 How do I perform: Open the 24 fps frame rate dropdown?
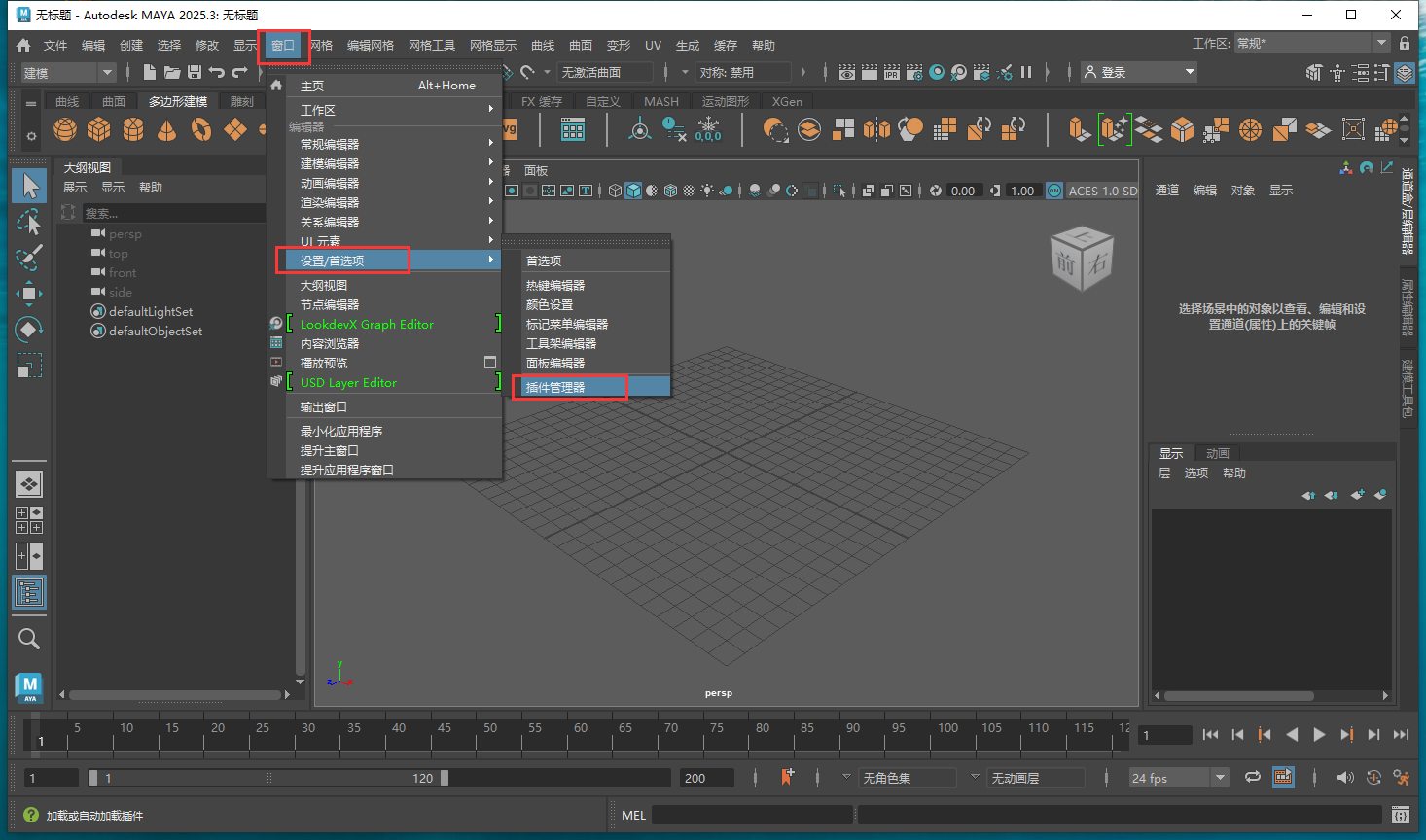point(1220,778)
